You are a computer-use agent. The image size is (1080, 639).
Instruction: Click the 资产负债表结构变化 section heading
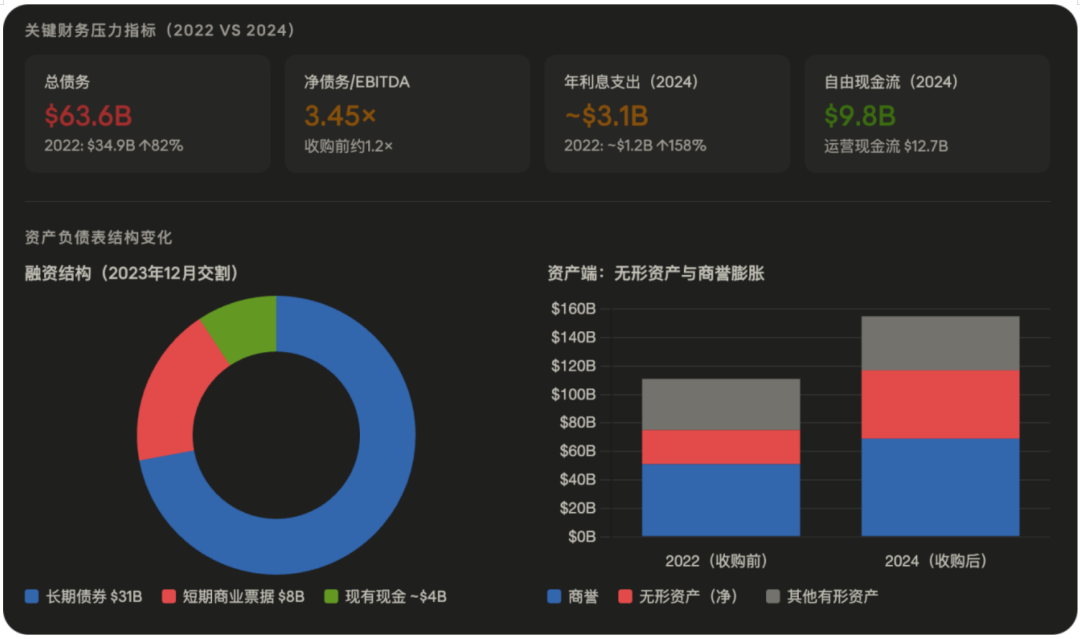[x=98, y=237]
